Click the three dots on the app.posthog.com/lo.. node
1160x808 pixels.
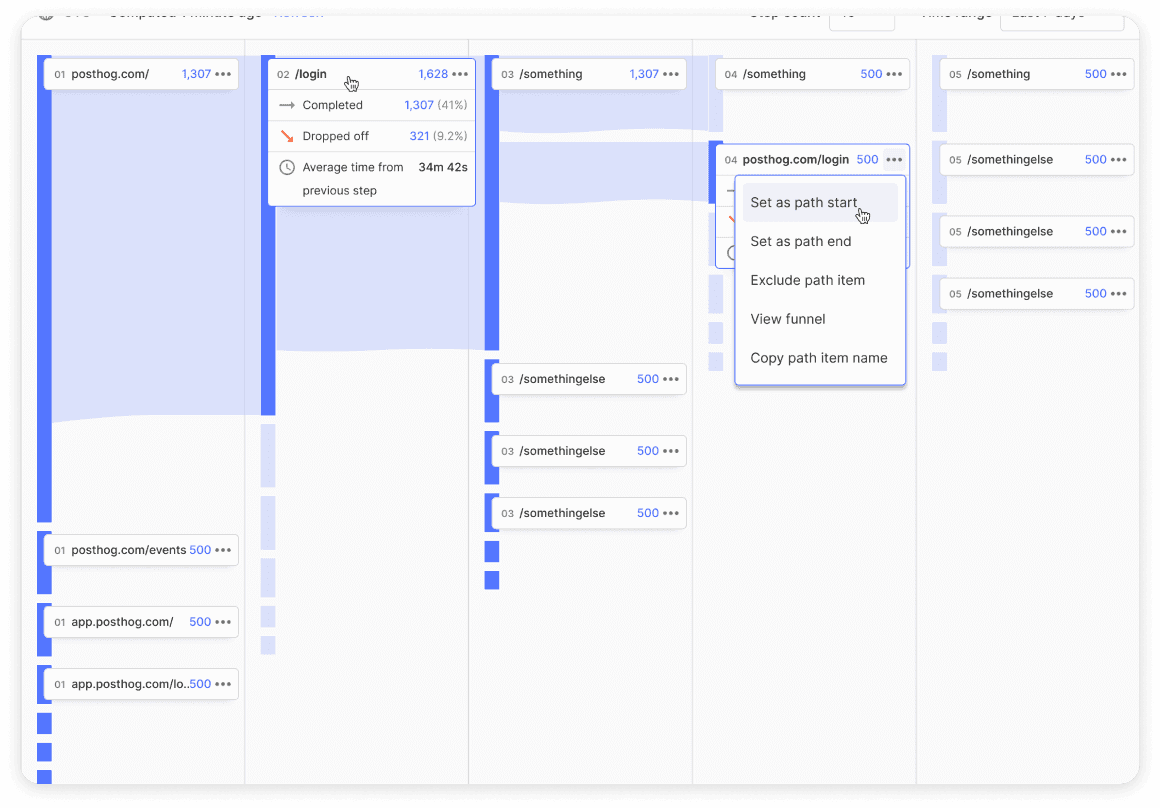(x=223, y=684)
